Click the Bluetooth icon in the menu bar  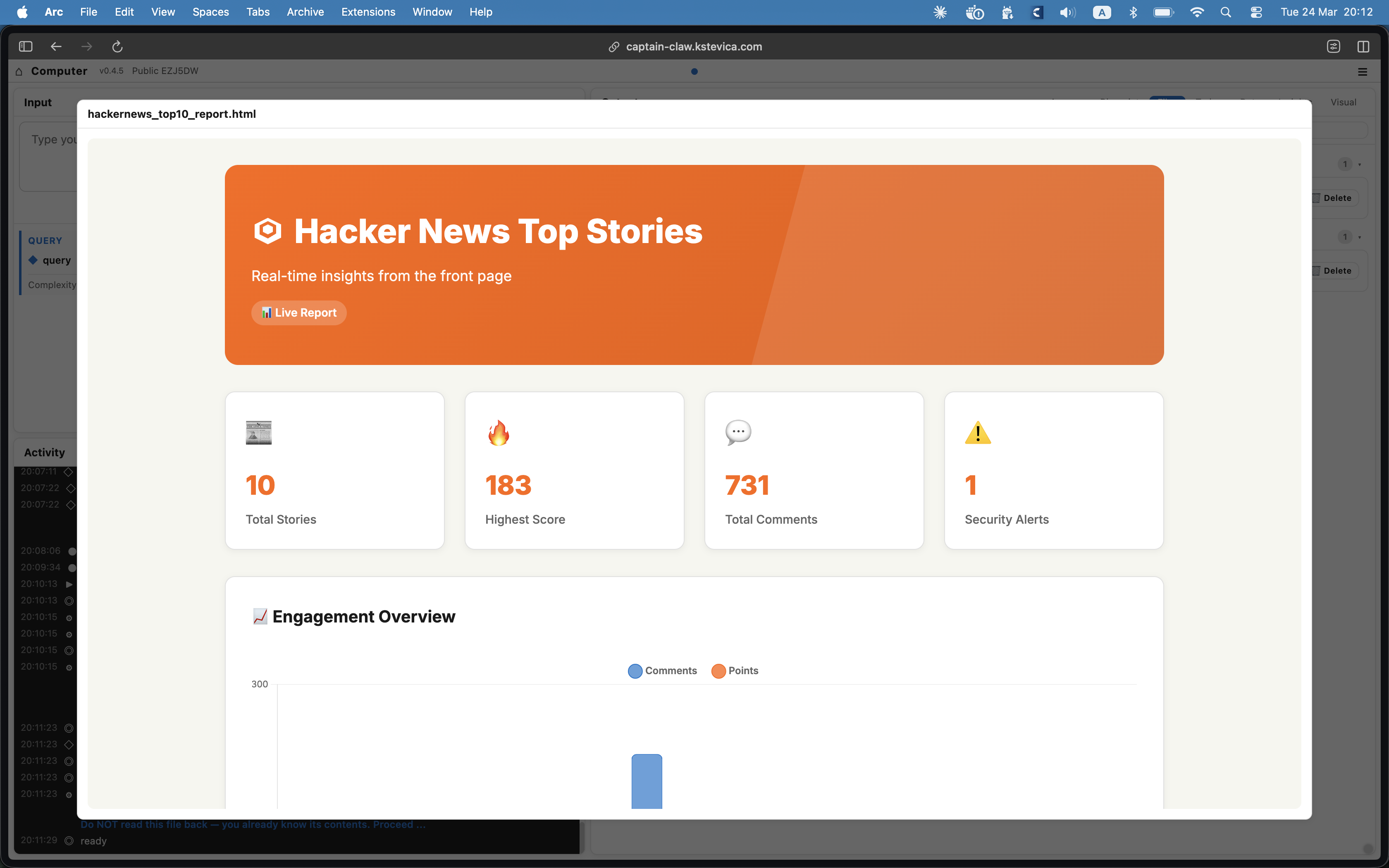coord(1133,12)
